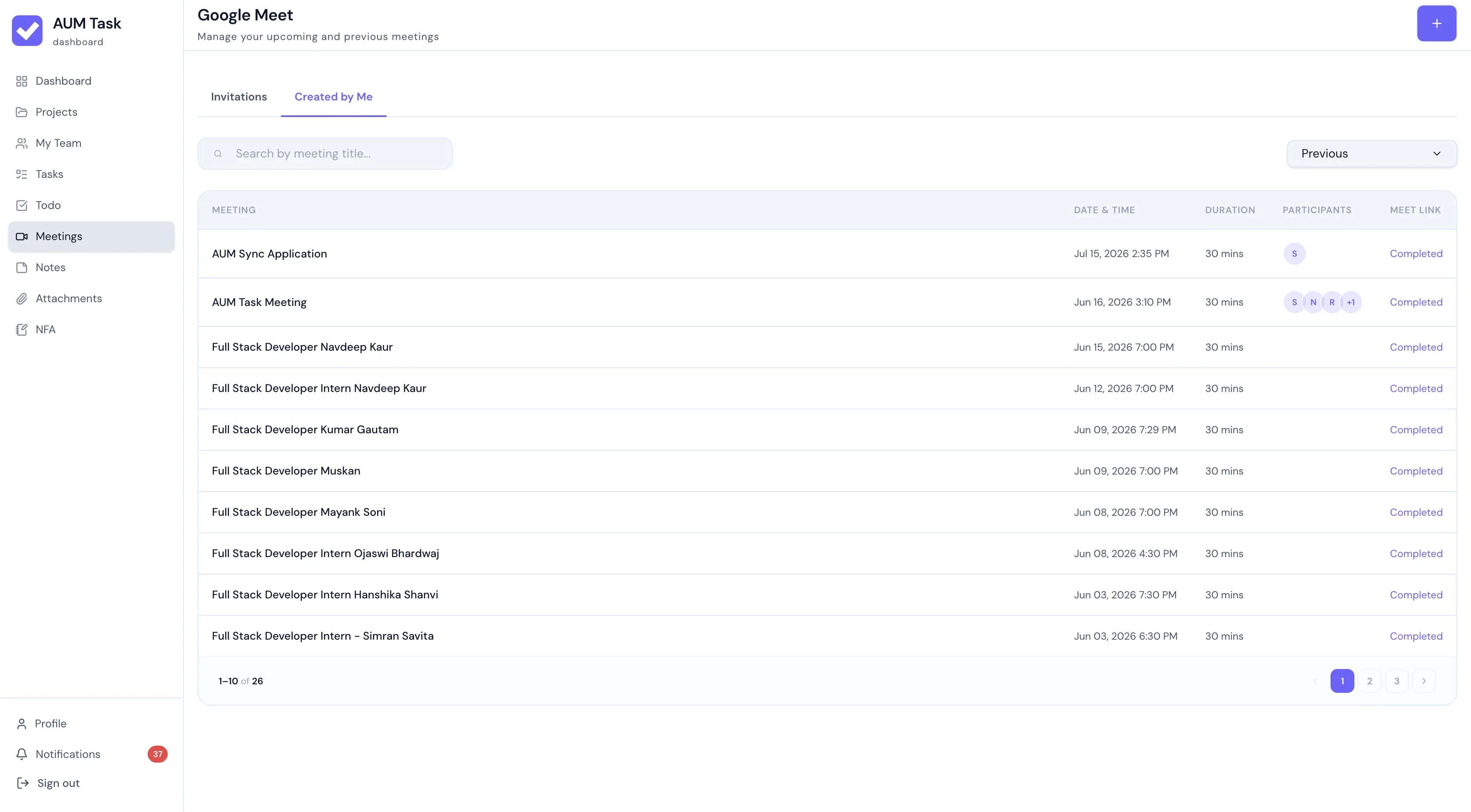Image resolution: width=1471 pixels, height=812 pixels.
Task: Click the 37 notifications badge
Action: point(157,754)
